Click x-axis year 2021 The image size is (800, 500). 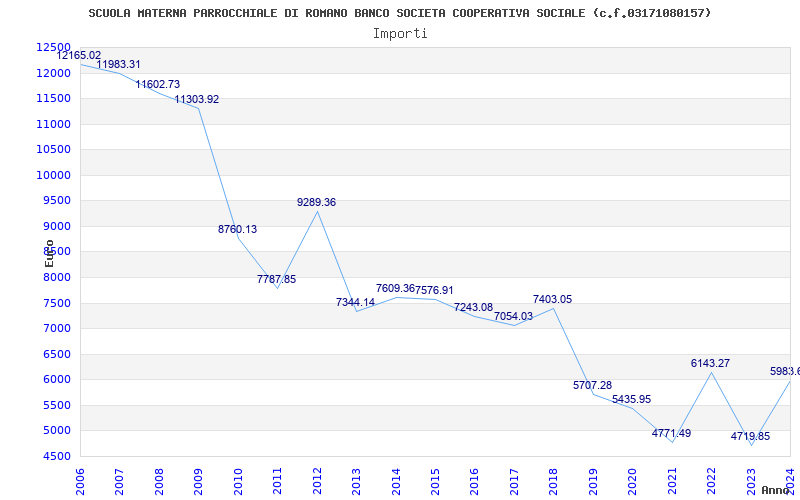tap(672, 481)
